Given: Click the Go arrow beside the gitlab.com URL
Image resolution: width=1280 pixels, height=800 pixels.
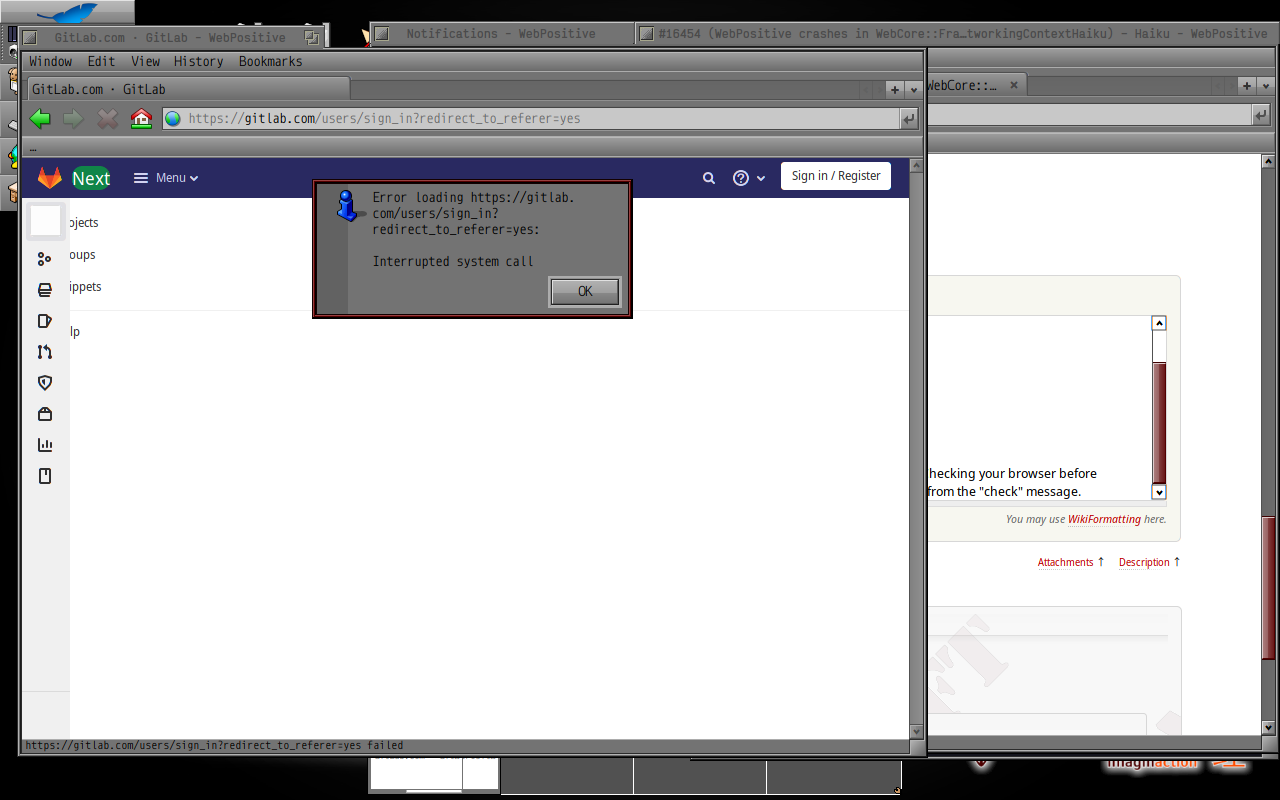Looking at the screenshot, I should tap(908, 119).
